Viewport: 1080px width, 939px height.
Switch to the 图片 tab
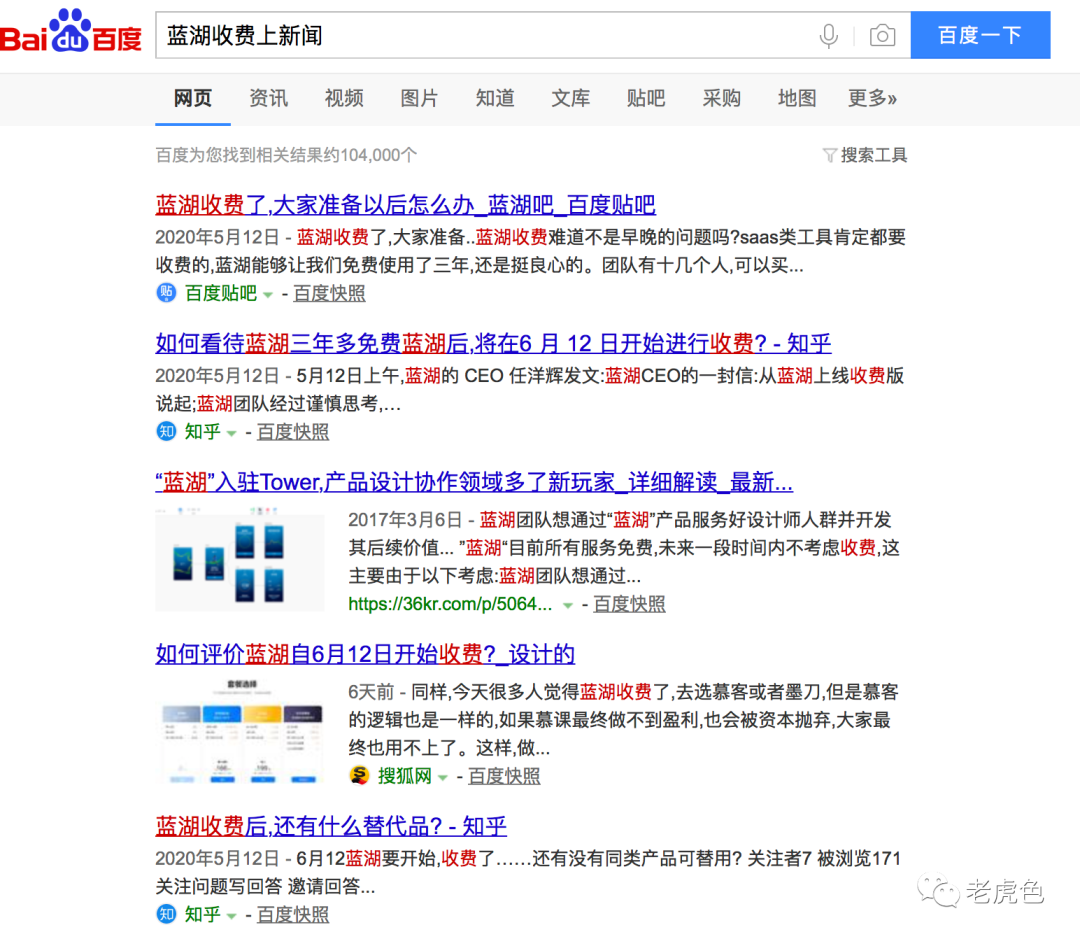point(419,98)
